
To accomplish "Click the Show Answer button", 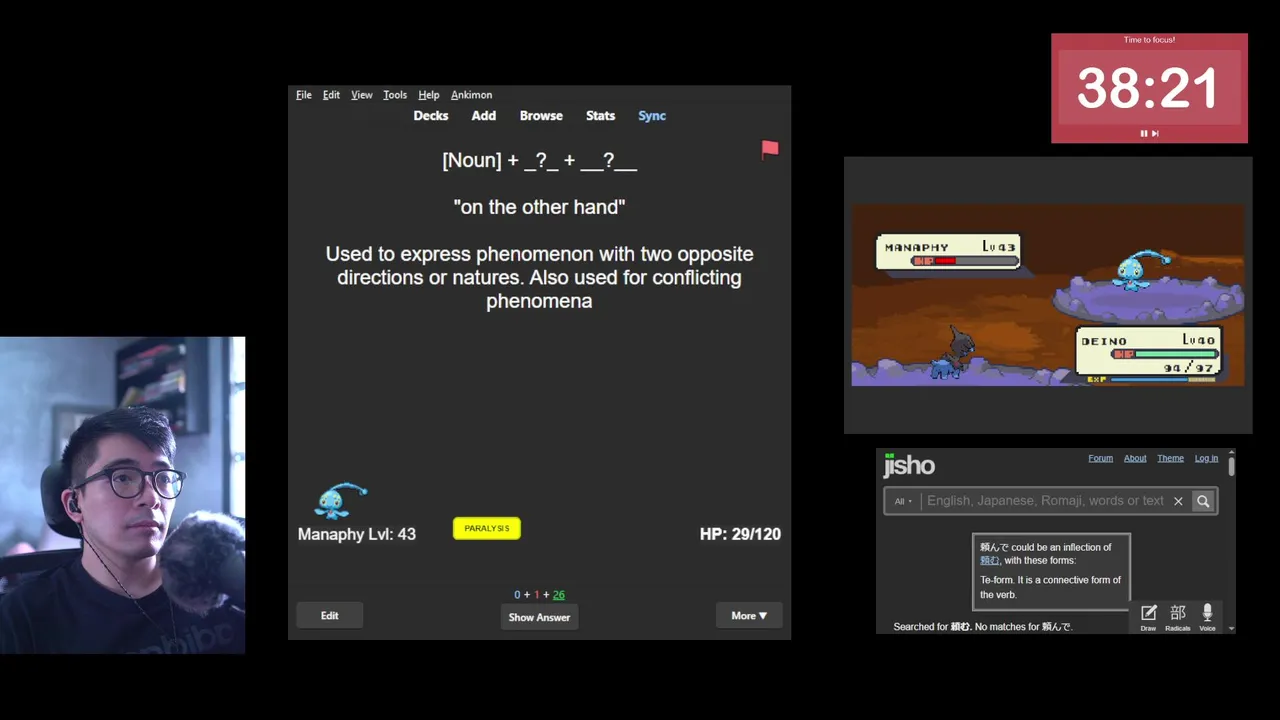I will coord(539,617).
